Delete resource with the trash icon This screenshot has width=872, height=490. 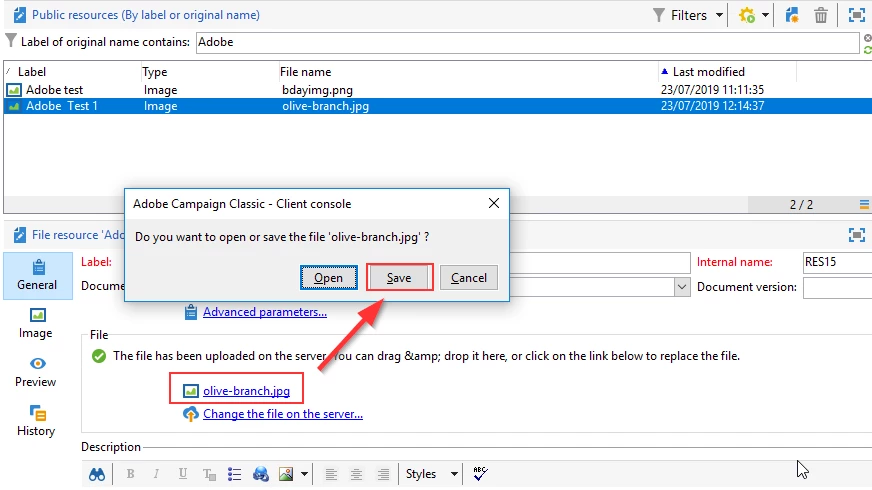(x=821, y=15)
